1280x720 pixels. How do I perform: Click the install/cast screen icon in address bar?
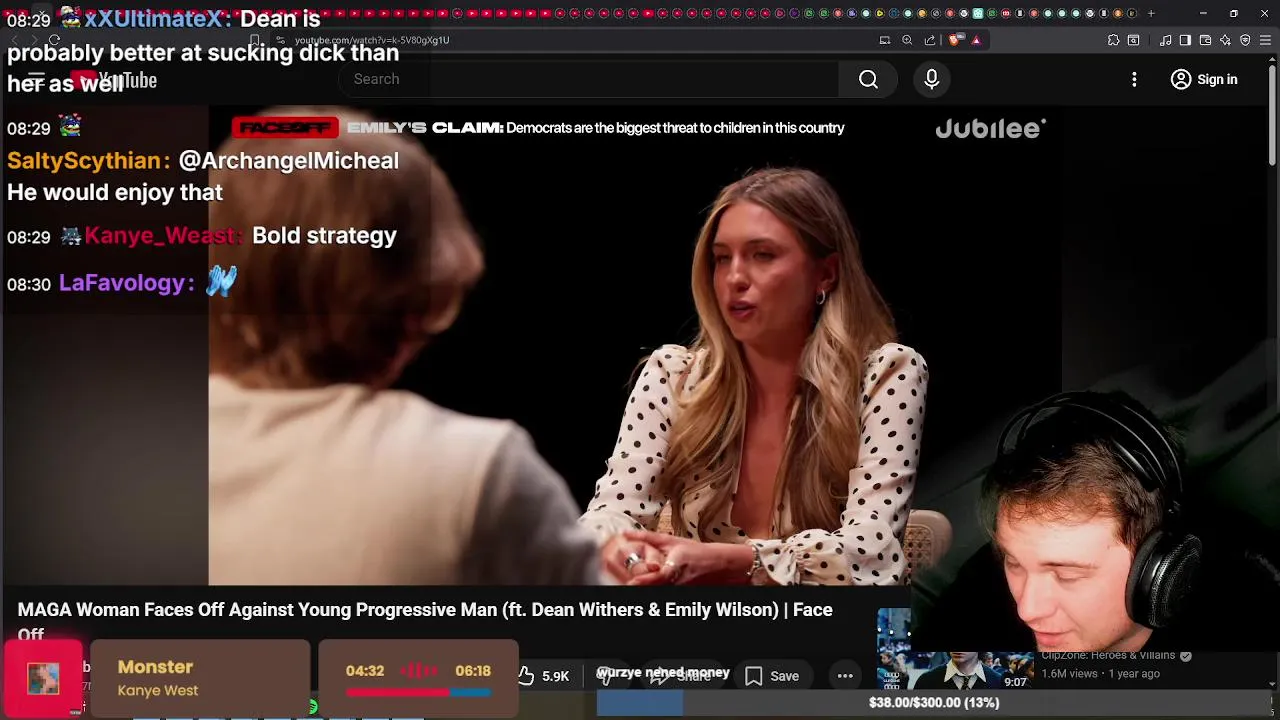click(x=885, y=40)
